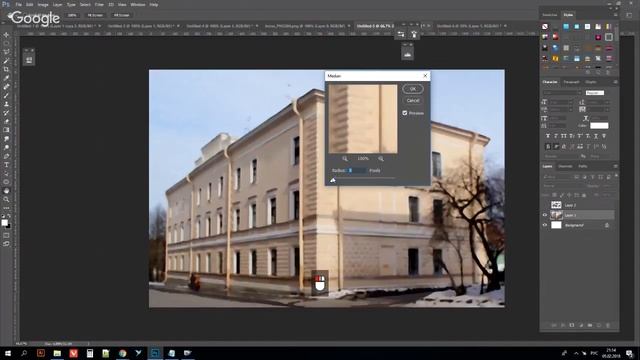Open Chrome from the taskbar
This screenshot has height=360, width=640.
(122, 353)
